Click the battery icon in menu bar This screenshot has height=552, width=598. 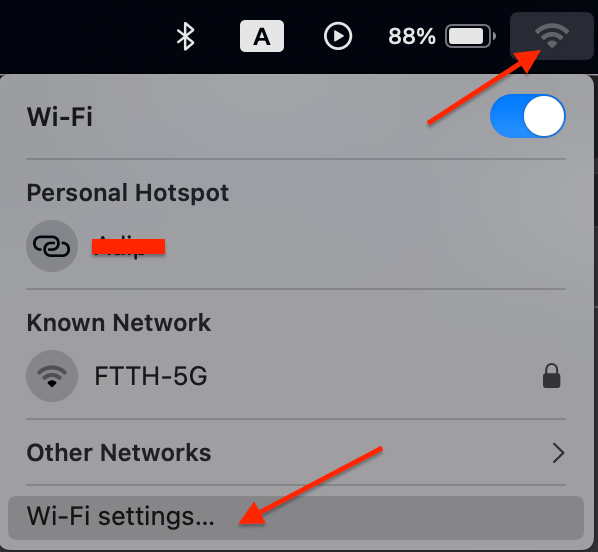[470, 36]
